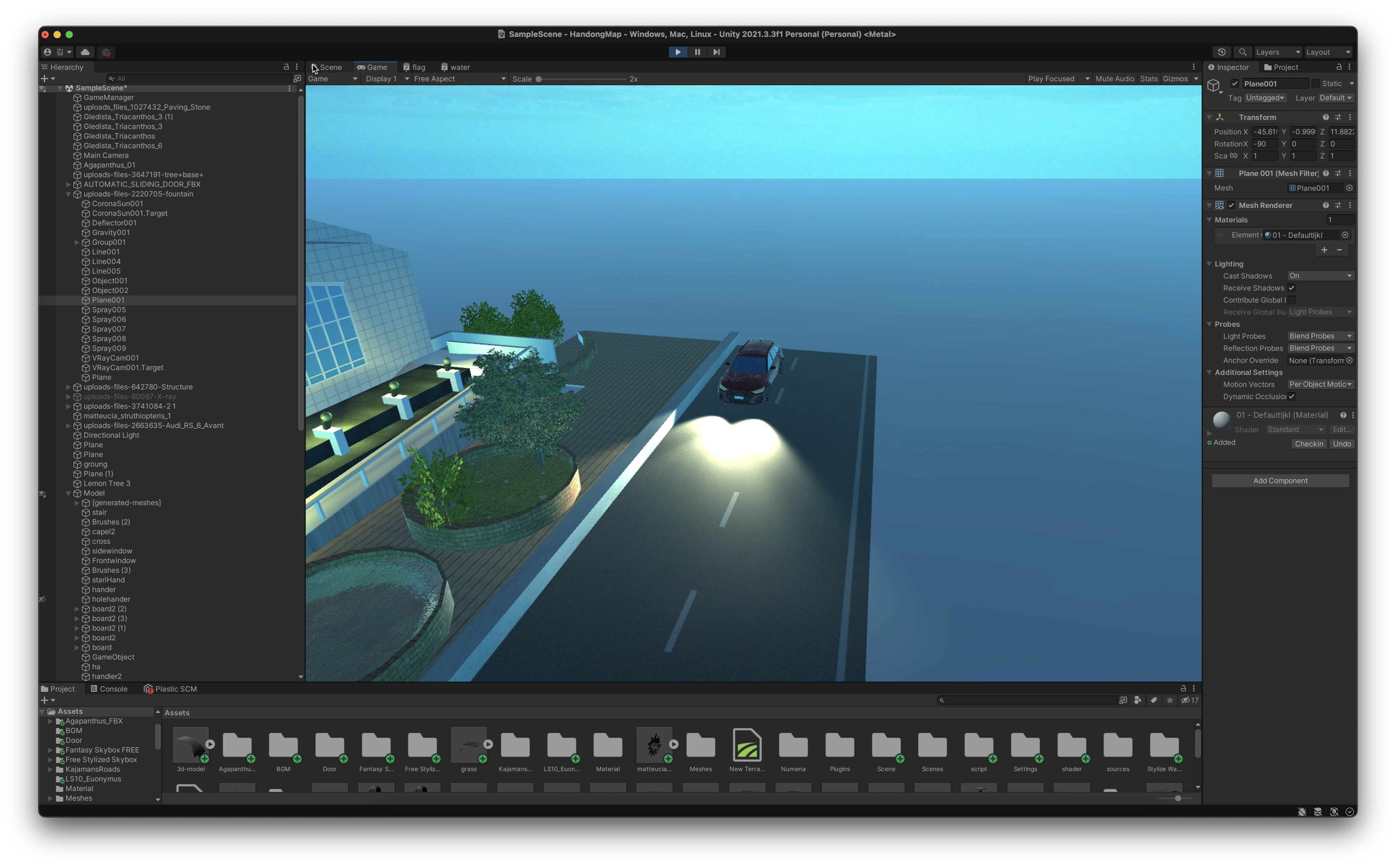Expand the AUTOMATIC_SLIDING_DOOR_FBX tree item

68,184
